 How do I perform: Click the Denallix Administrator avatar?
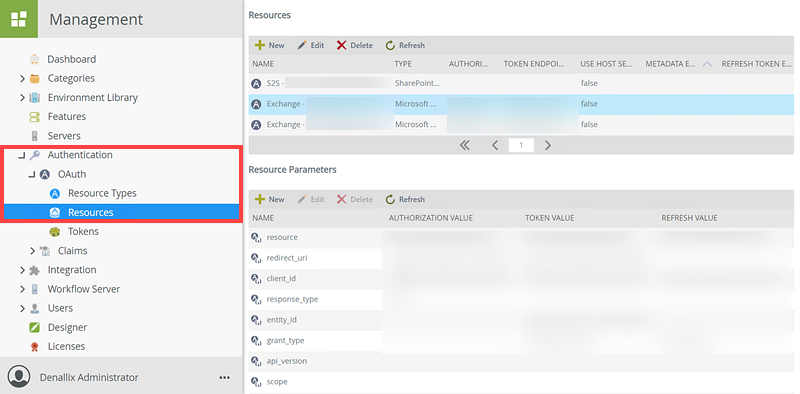(19, 377)
